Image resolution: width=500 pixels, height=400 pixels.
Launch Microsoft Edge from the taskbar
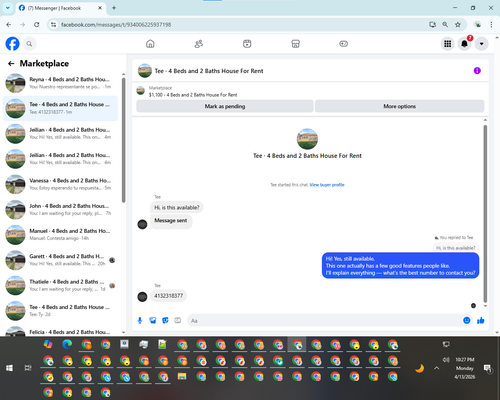(x=67, y=344)
